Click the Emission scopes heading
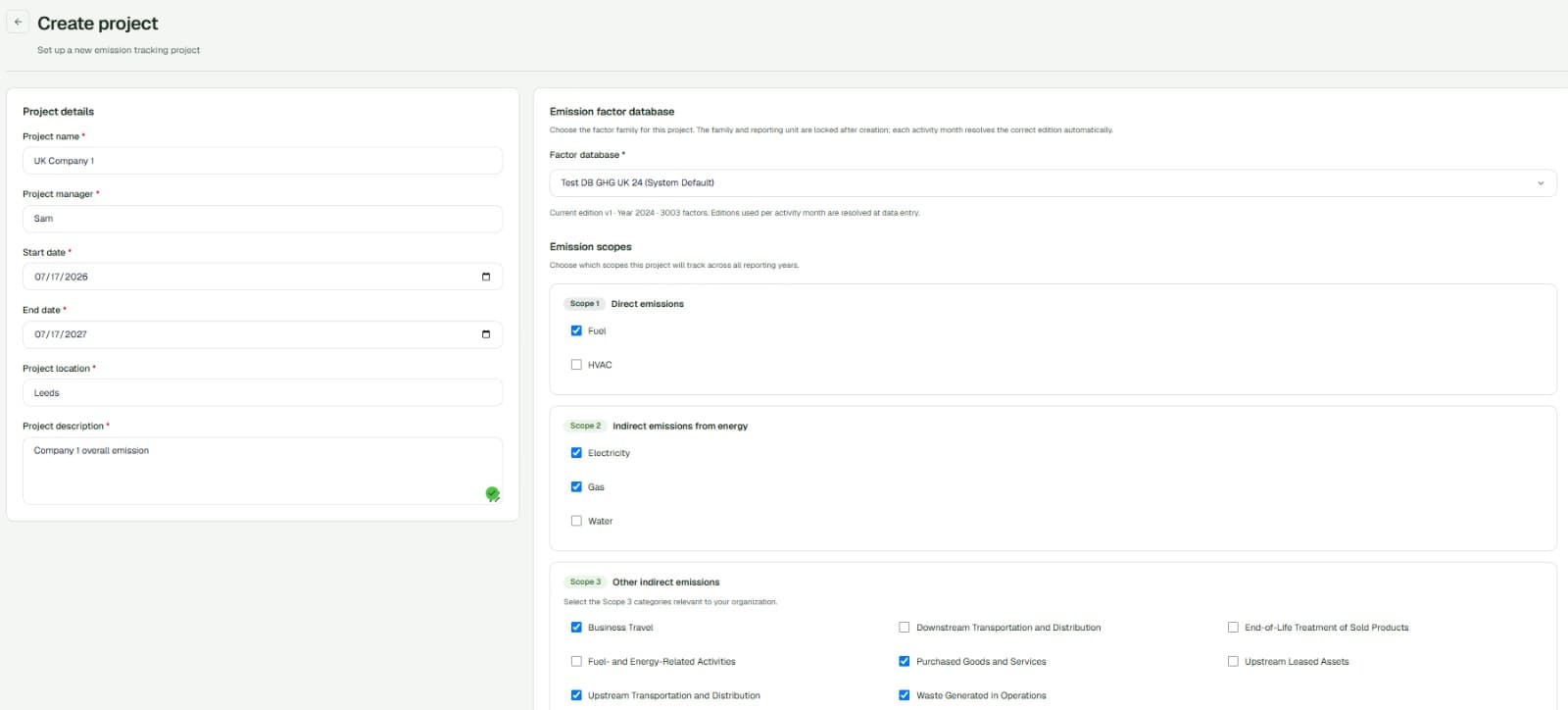 coord(591,247)
